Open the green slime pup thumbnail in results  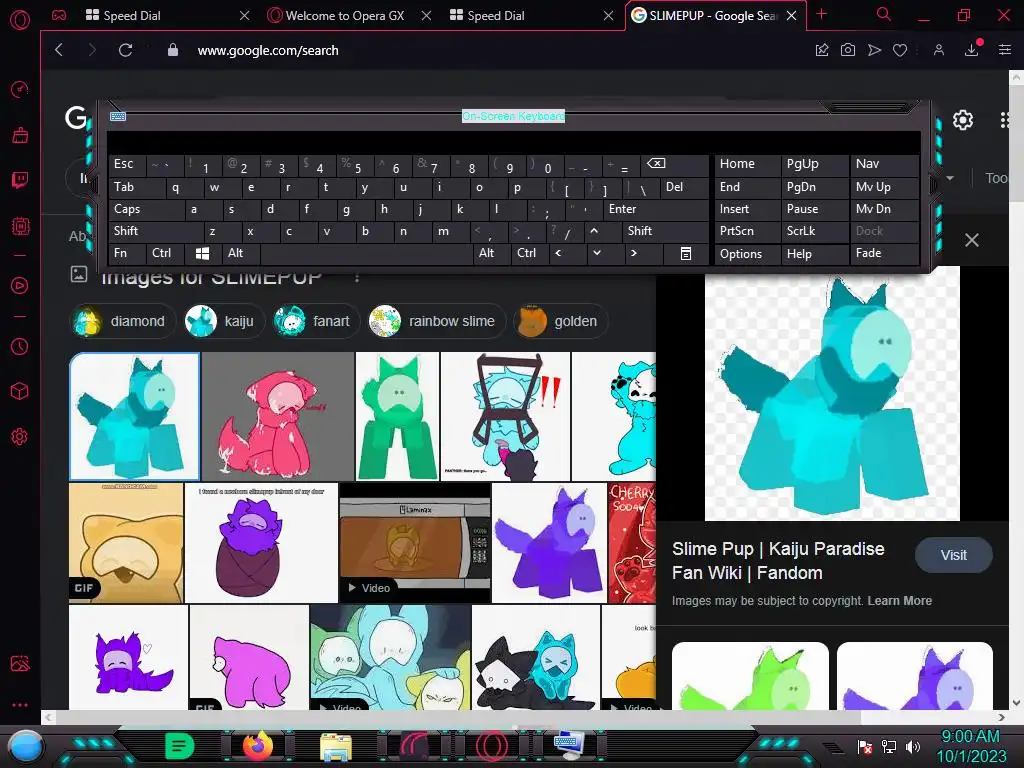(397, 417)
